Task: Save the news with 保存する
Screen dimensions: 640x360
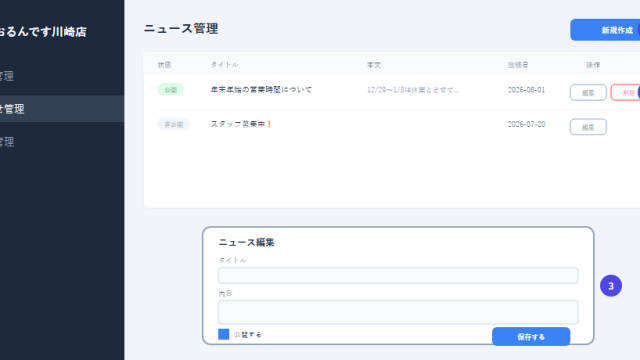Action: [531, 336]
